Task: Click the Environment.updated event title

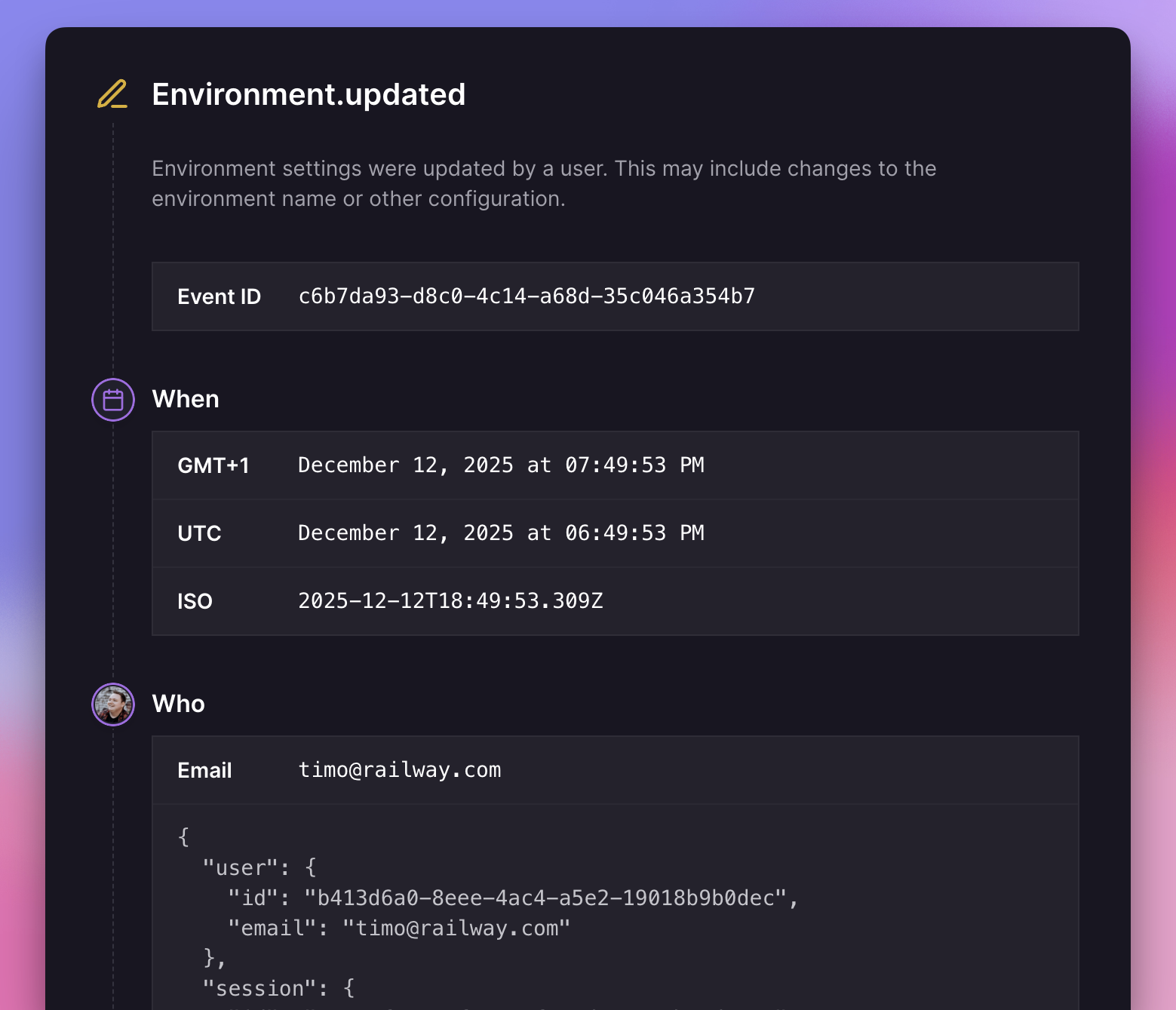Action: (309, 95)
